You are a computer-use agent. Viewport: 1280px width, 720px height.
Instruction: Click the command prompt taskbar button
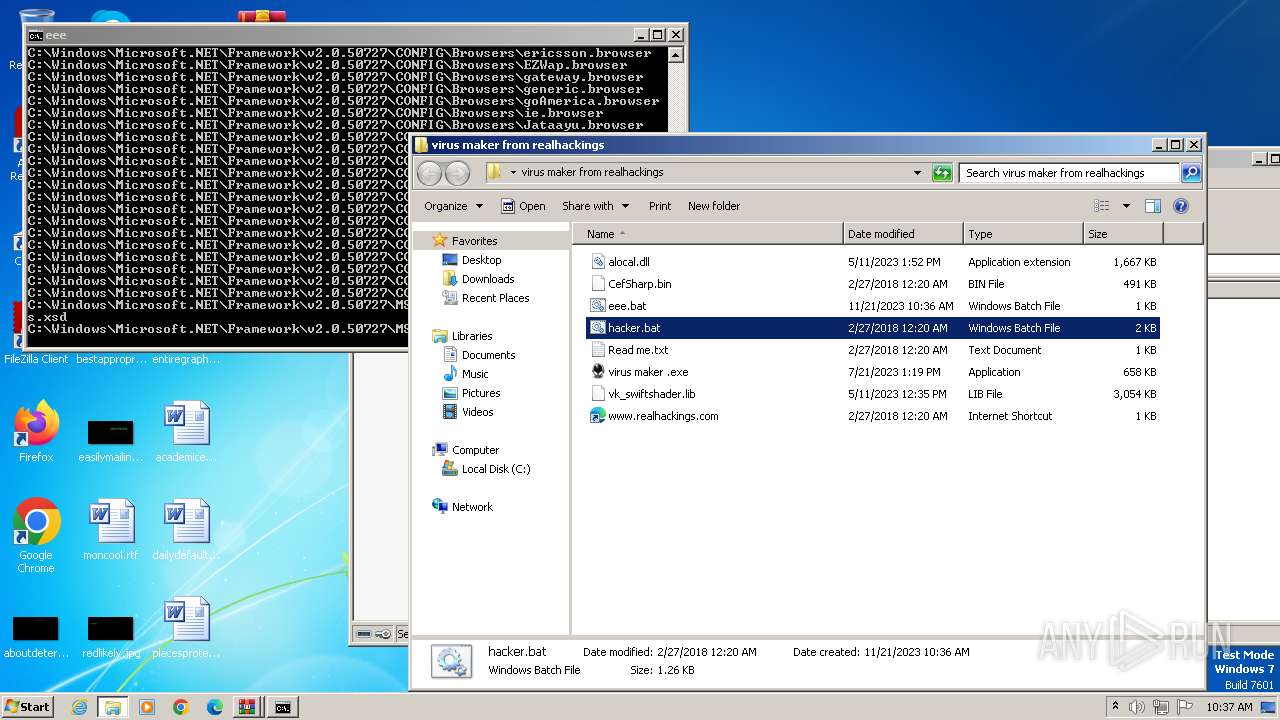point(284,707)
